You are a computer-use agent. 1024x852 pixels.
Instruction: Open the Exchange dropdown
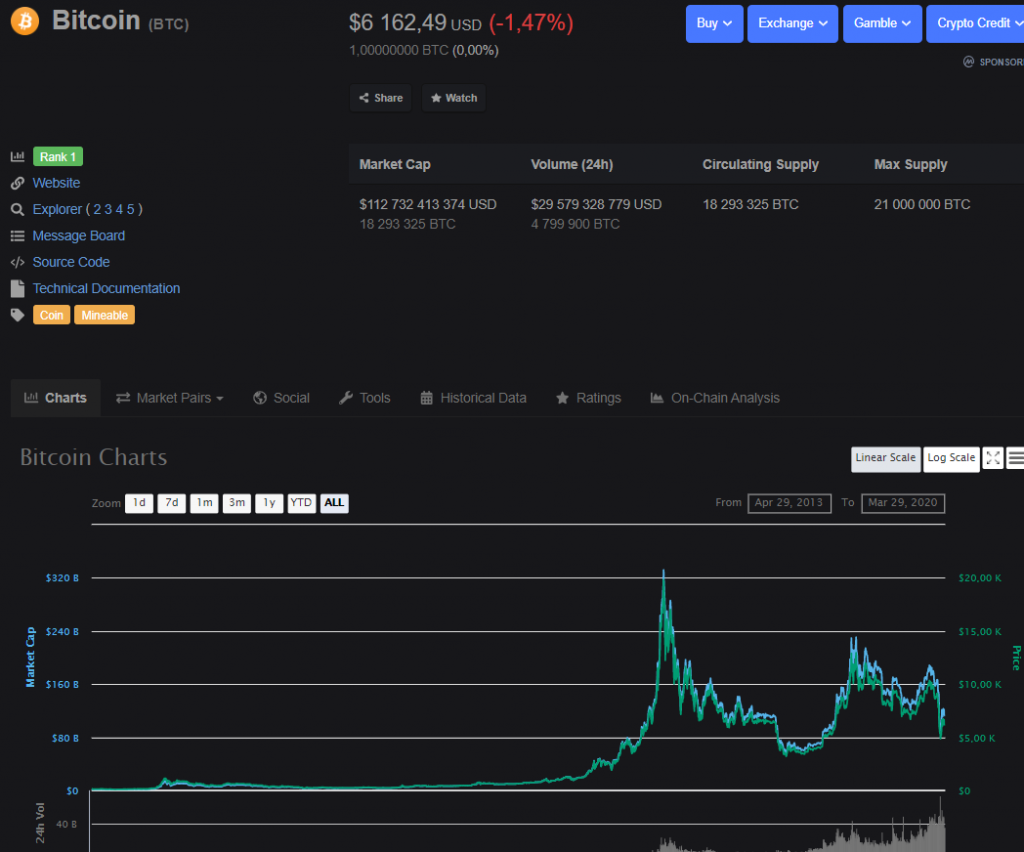coord(792,23)
